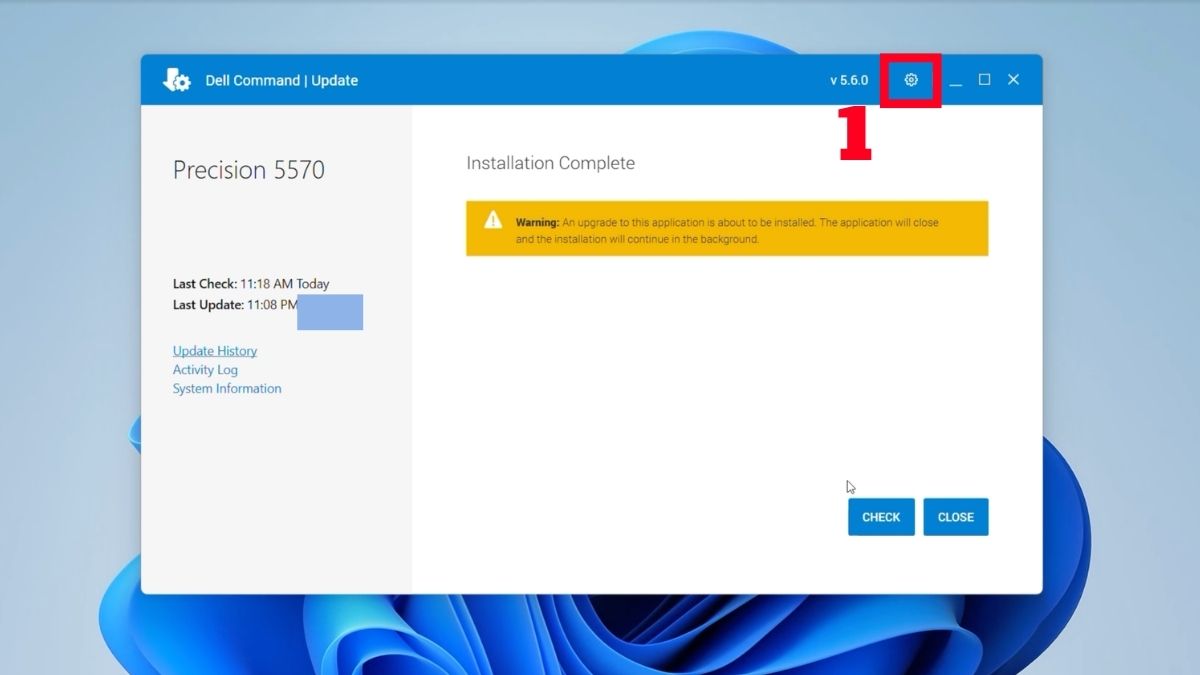
Task: Open settings via the gear icon
Action: (x=911, y=80)
